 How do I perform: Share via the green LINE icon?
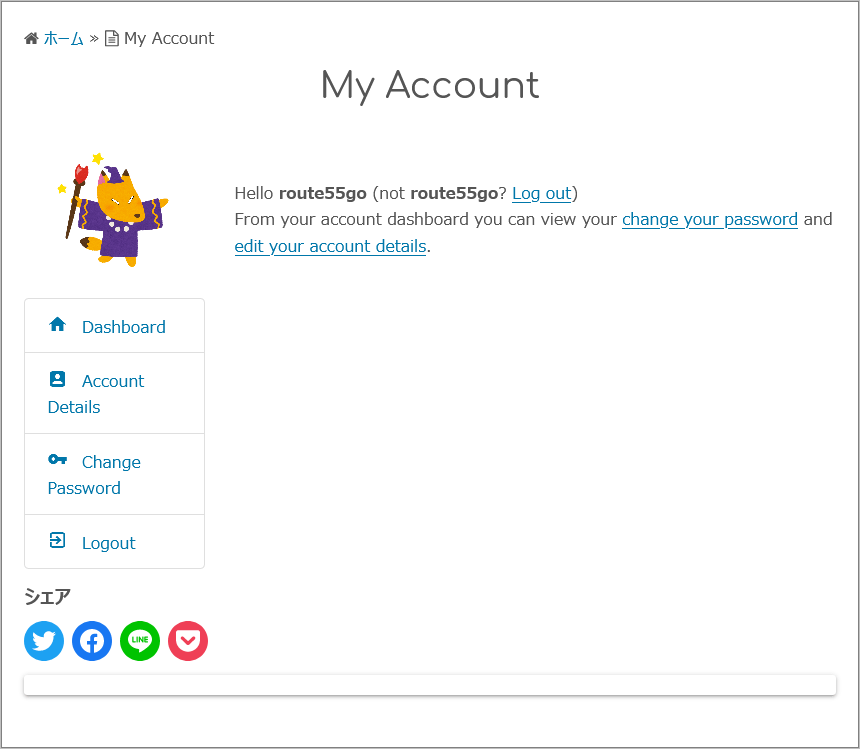point(140,641)
